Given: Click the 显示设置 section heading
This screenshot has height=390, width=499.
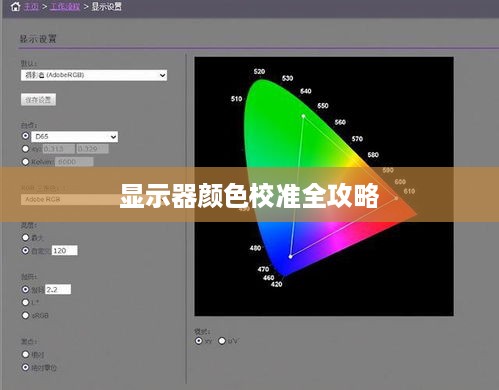Looking at the screenshot, I should point(38,39).
